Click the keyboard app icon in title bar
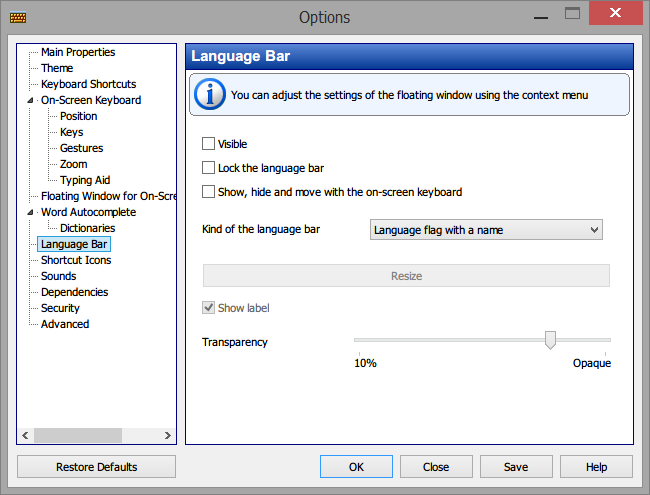The image size is (650, 495). click(x=18, y=17)
